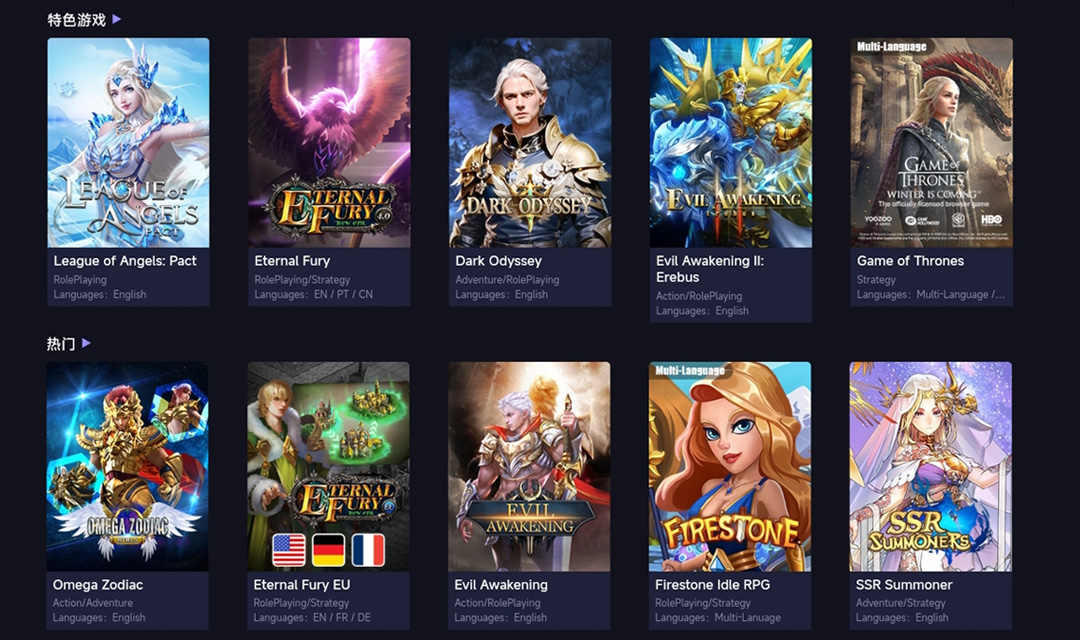Select the Omega Zodiac game artwork
The image size is (1080, 640).
[127, 466]
